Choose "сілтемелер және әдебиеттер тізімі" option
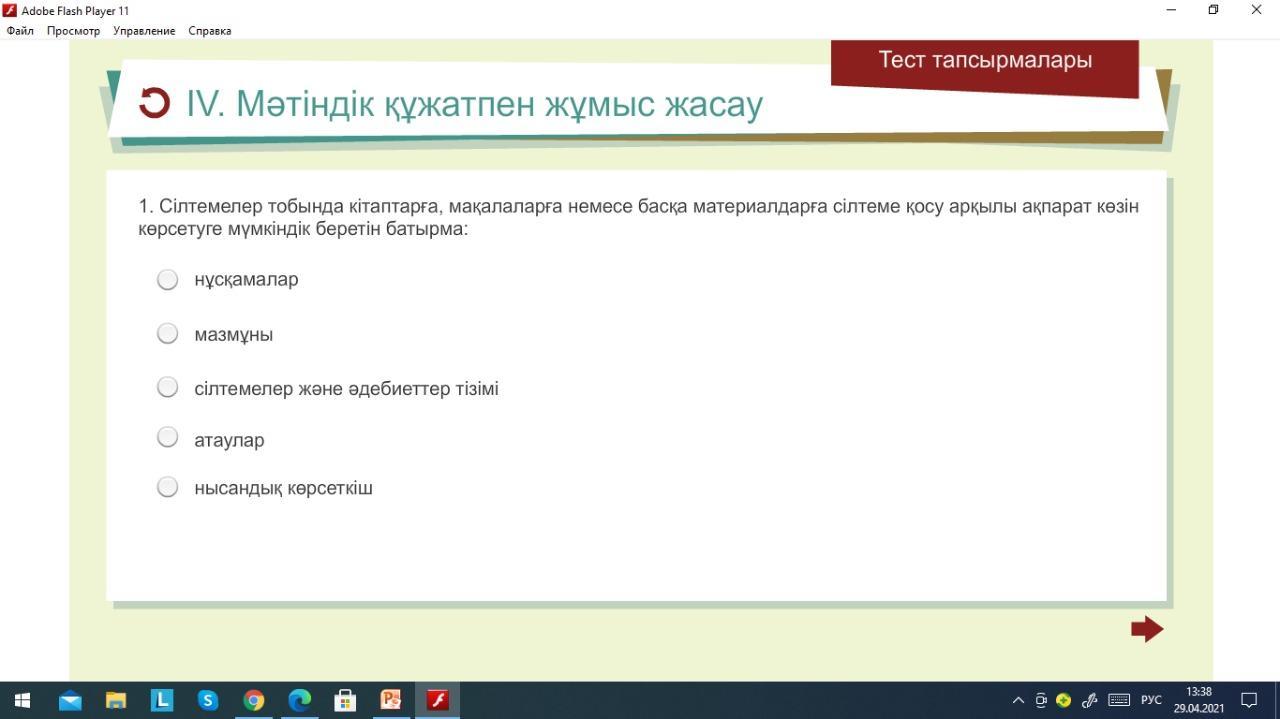1280x719 pixels. (x=168, y=387)
